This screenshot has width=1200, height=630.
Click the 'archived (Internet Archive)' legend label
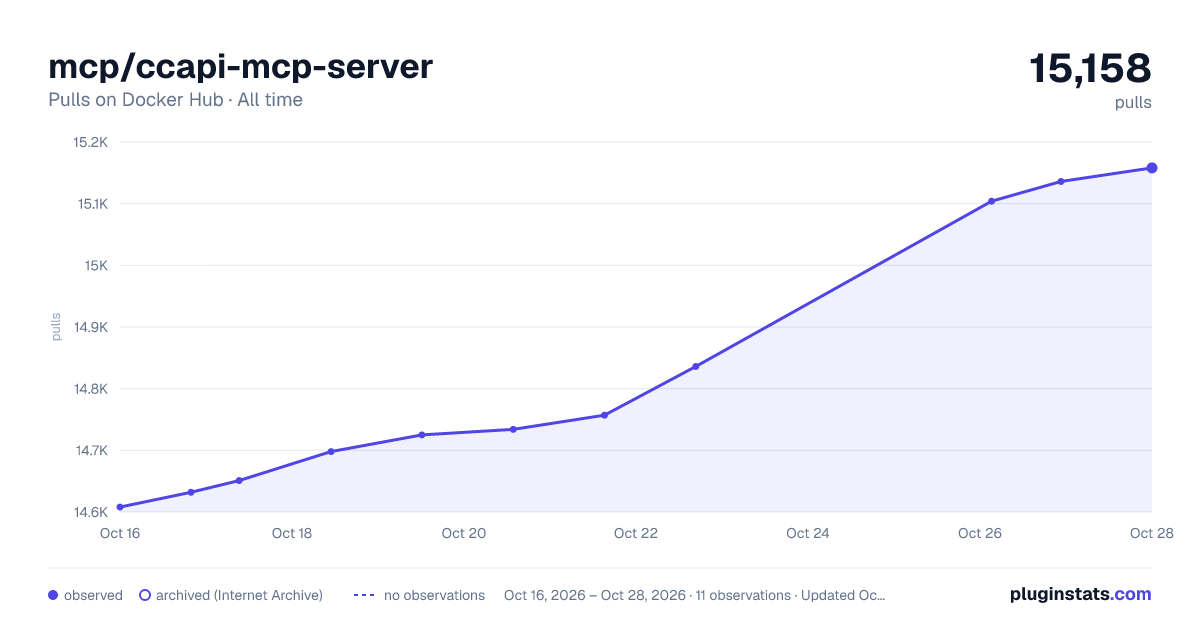pyautogui.click(x=239, y=595)
